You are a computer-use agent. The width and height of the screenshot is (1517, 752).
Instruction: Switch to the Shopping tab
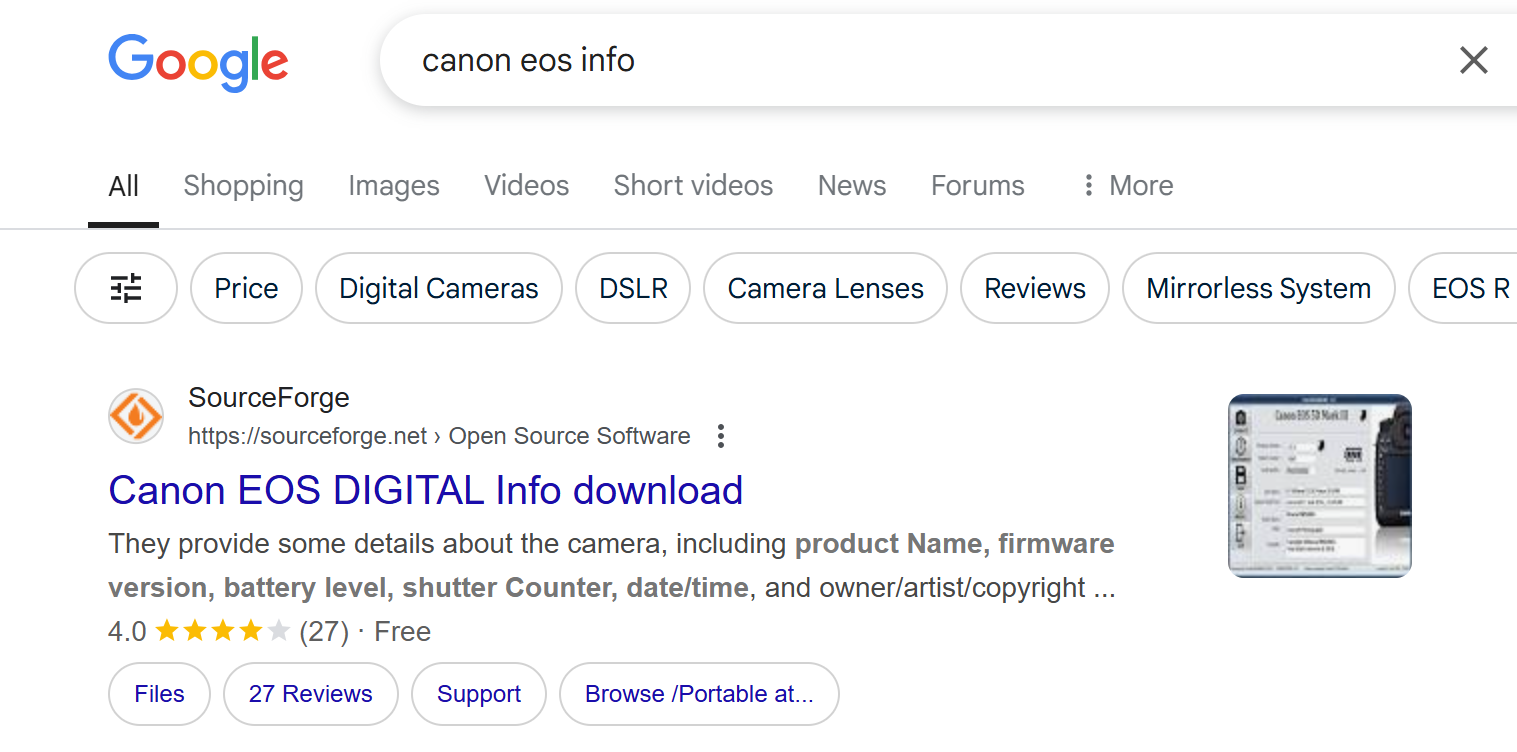point(243,186)
